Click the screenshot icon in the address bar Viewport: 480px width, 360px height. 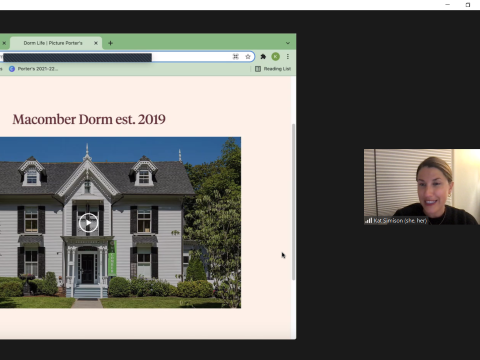pos(236,57)
